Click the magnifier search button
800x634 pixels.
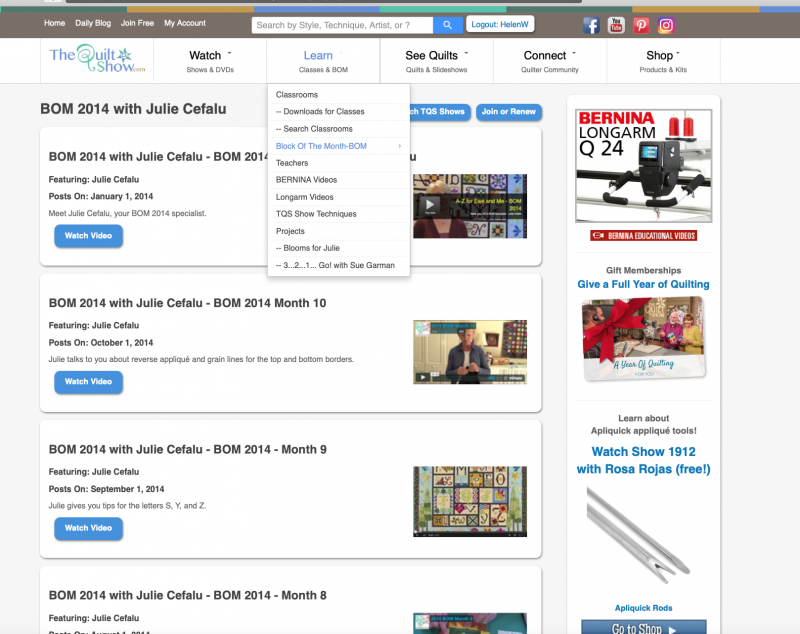(448, 25)
